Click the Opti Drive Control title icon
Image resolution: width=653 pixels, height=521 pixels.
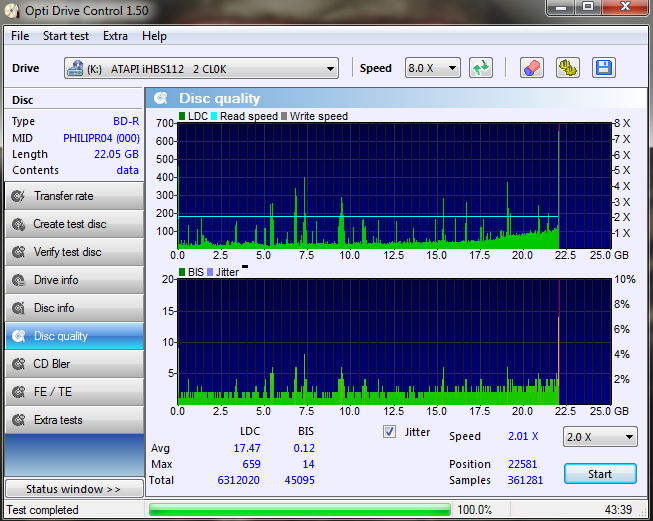click(x=12, y=10)
